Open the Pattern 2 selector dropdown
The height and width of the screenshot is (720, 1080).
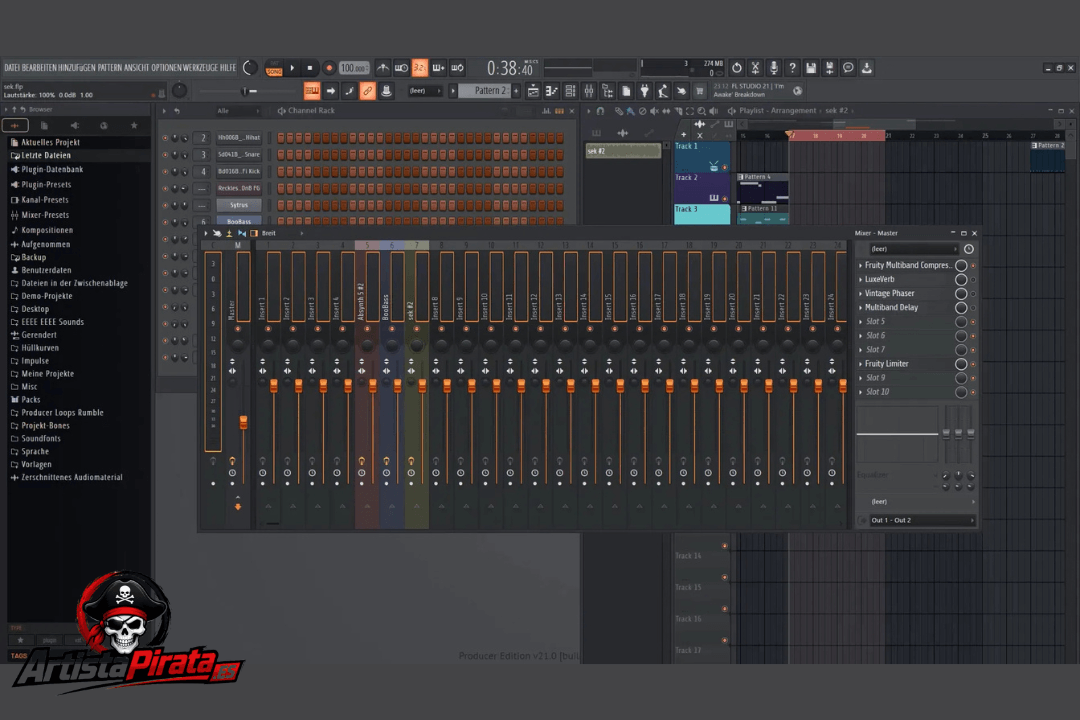[x=485, y=90]
